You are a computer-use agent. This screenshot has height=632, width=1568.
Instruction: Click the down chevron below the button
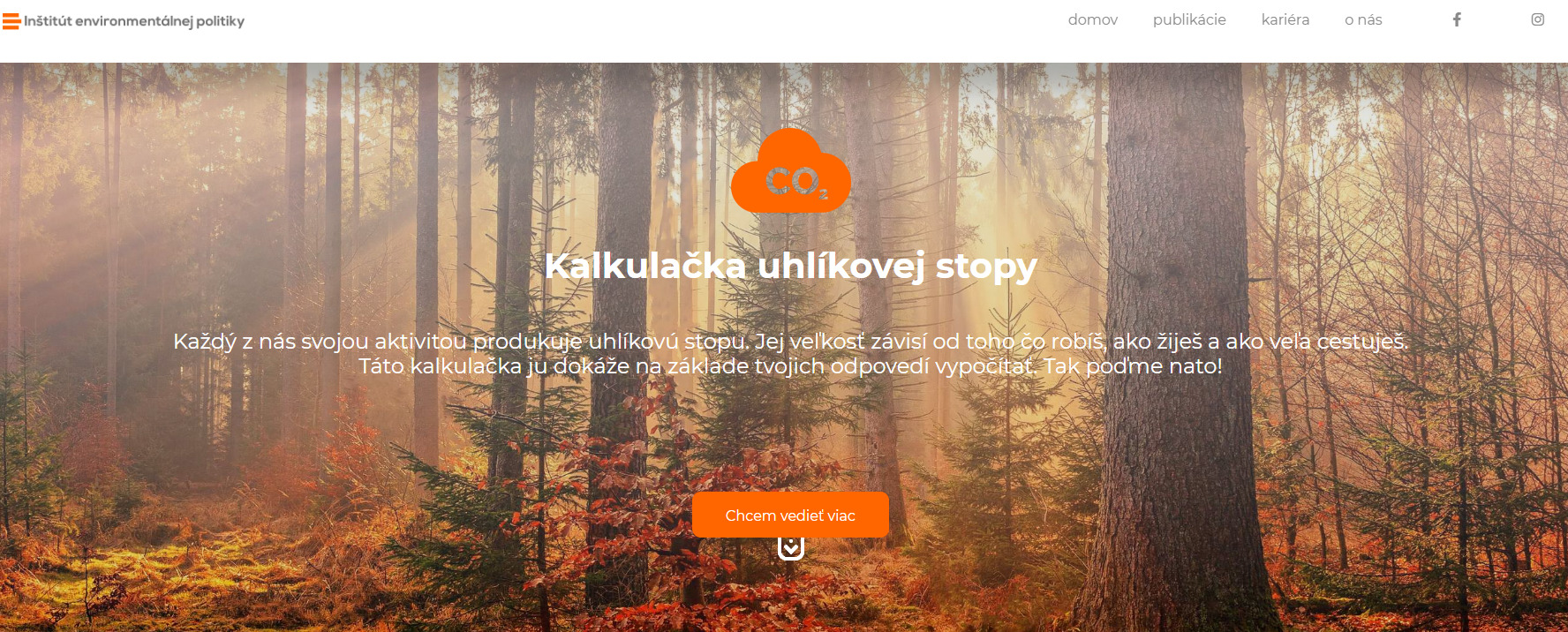click(791, 548)
